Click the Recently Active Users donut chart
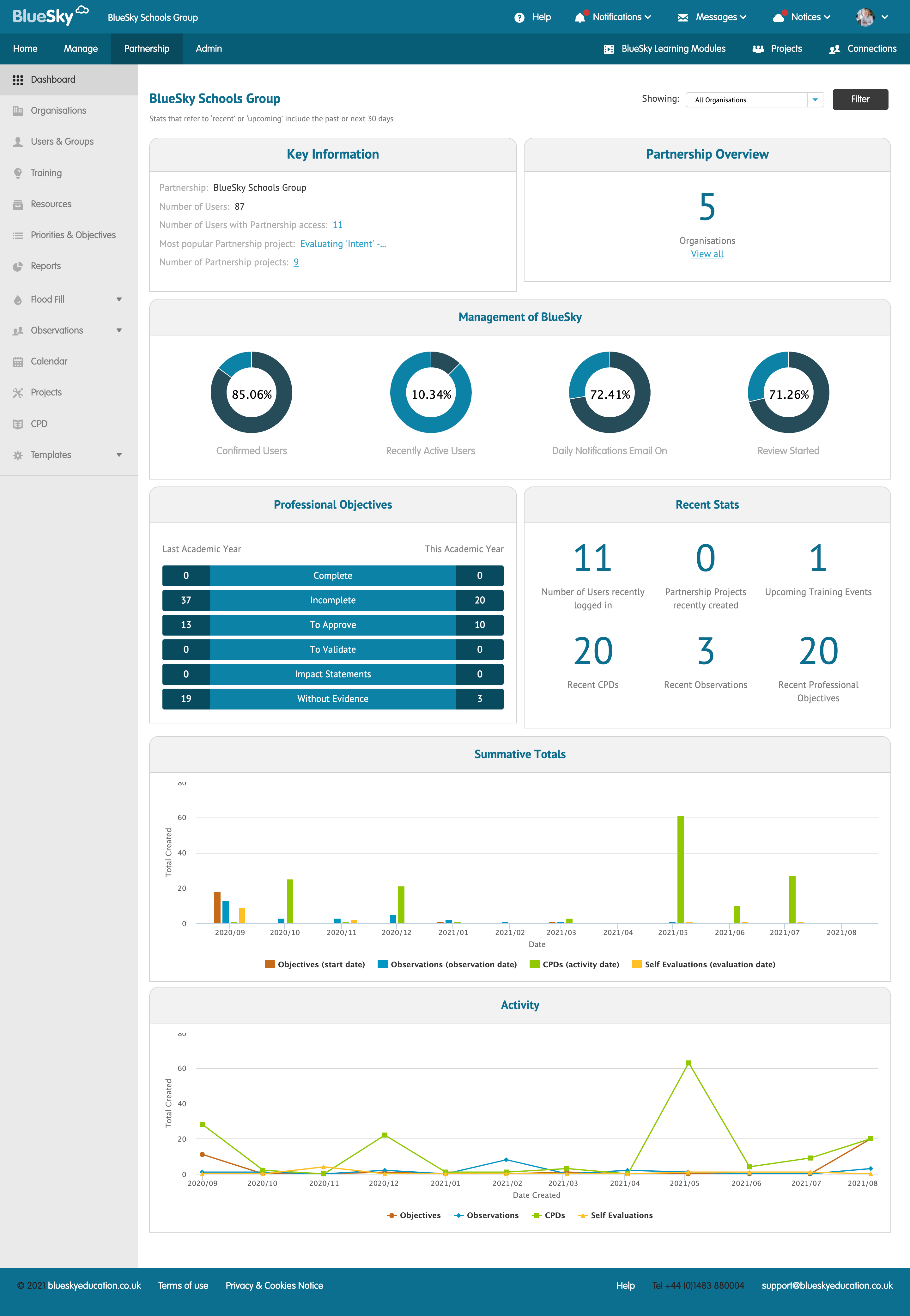The height and width of the screenshot is (1316, 910). point(430,393)
